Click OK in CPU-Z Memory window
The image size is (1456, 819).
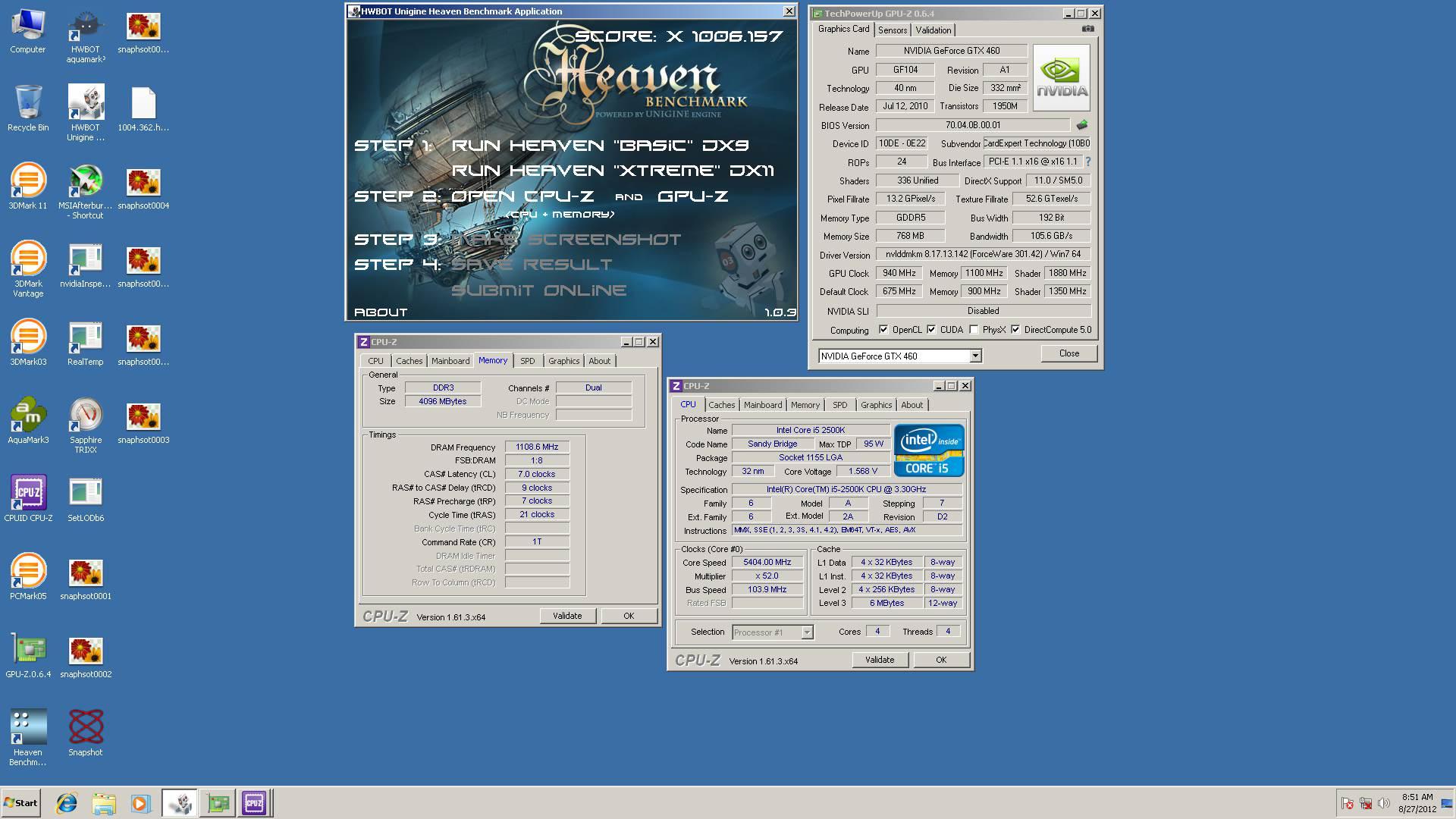629,616
